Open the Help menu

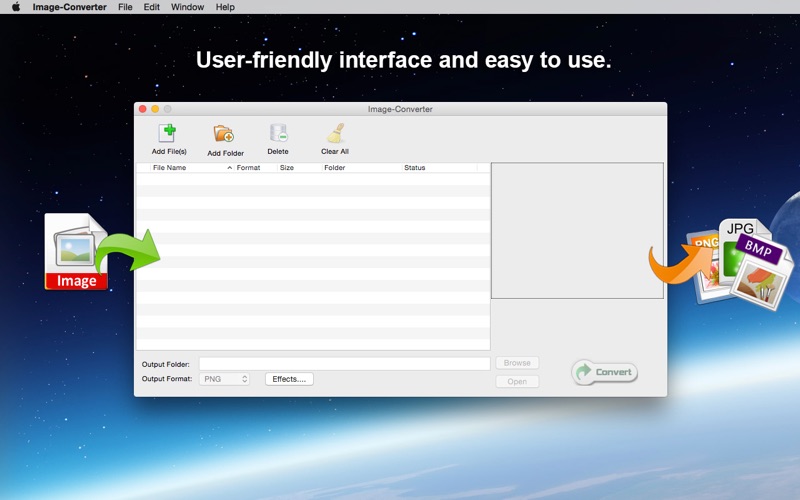[x=225, y=7]
